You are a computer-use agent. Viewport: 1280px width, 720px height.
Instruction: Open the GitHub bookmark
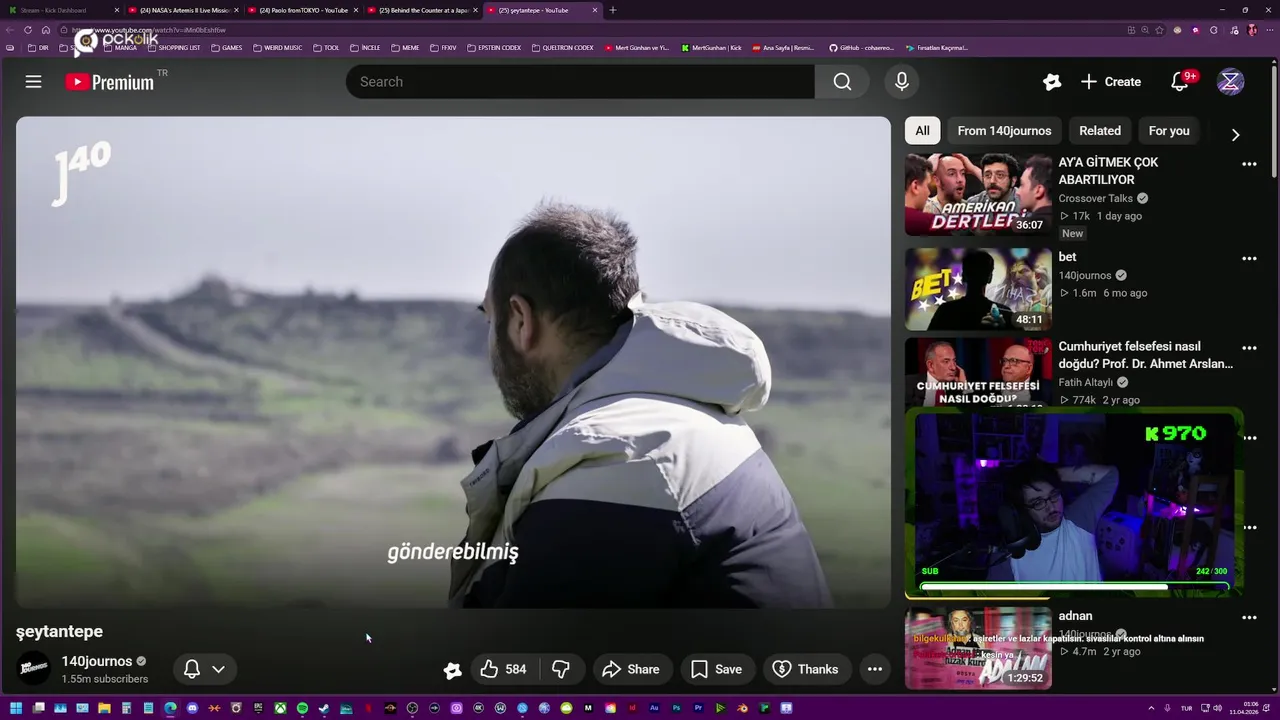pyautogui.click(x=861, y=47)
